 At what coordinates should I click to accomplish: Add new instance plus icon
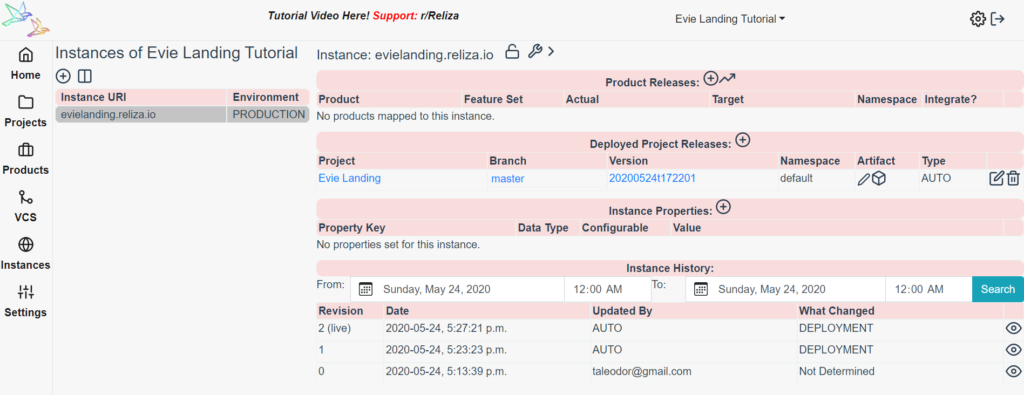[x=63, y=76]
